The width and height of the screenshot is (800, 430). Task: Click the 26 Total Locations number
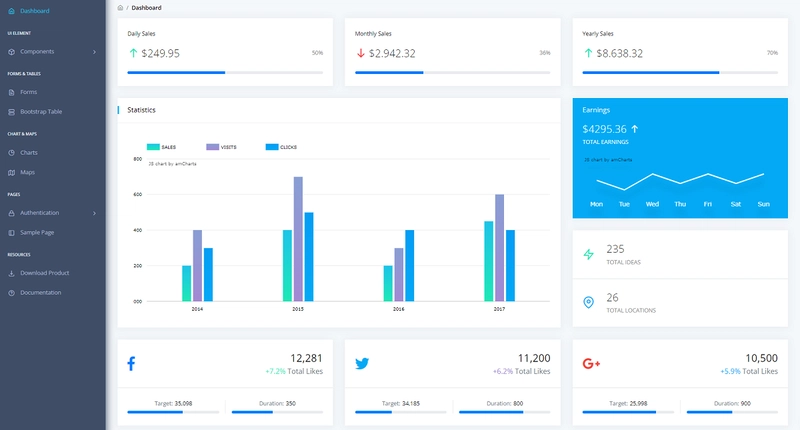click(x=612, y=297)
